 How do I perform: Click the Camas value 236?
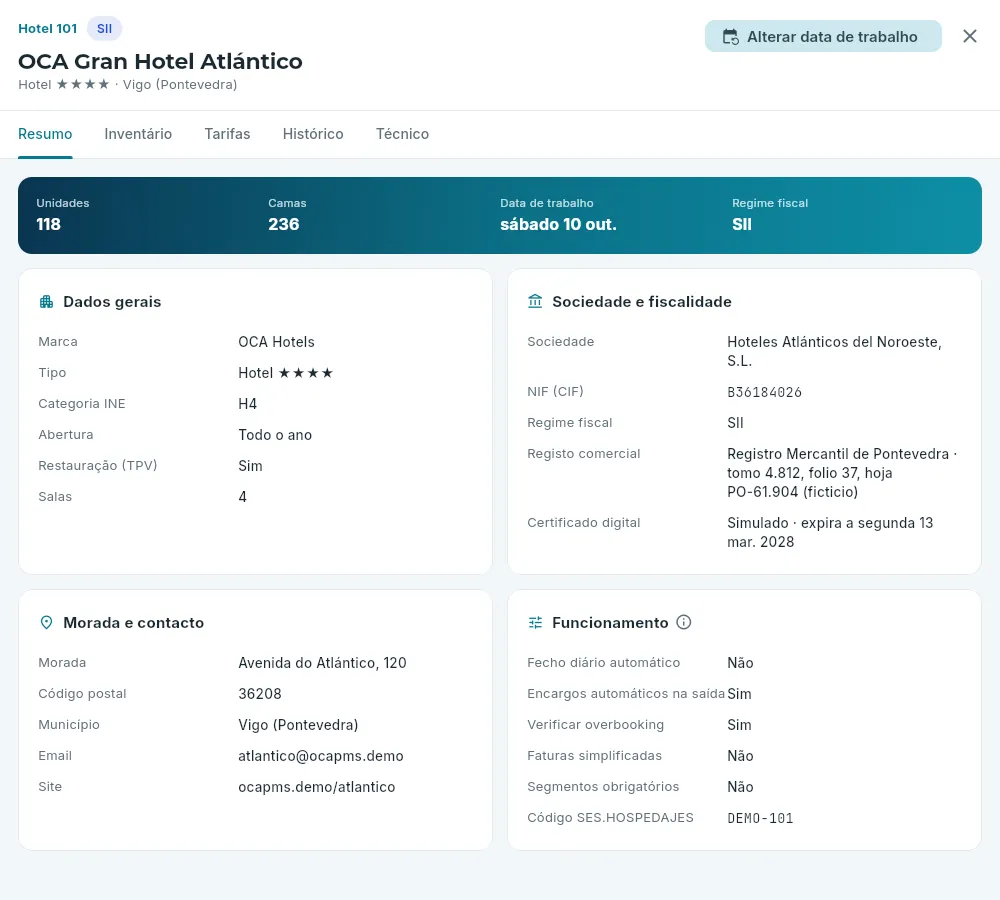pos(284,225)
